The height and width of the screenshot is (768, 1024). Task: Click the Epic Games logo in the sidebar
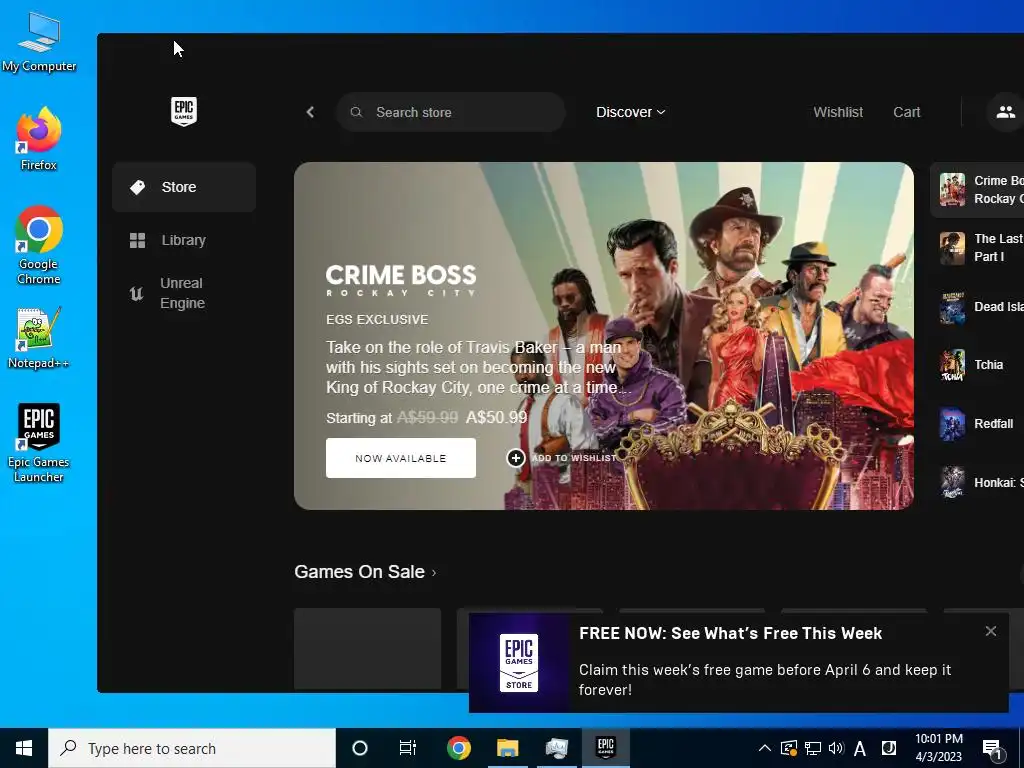(184, 112)
